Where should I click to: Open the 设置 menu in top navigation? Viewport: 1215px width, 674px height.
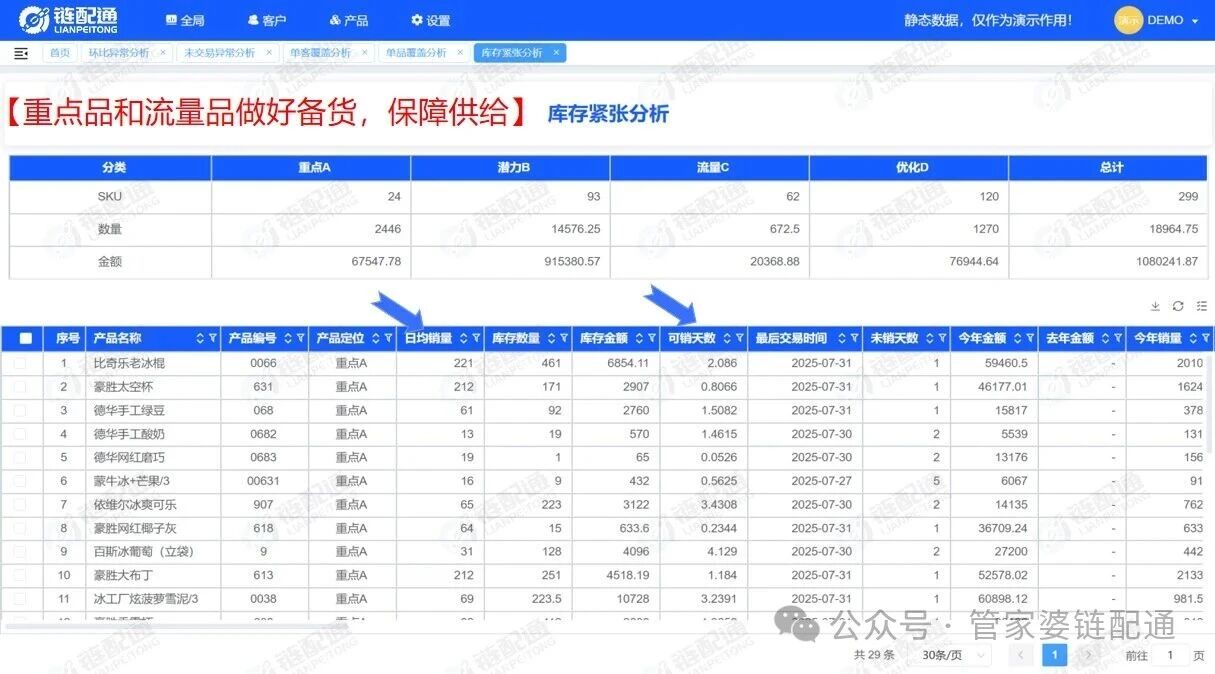pyautogui.click(x=430, y=20)
